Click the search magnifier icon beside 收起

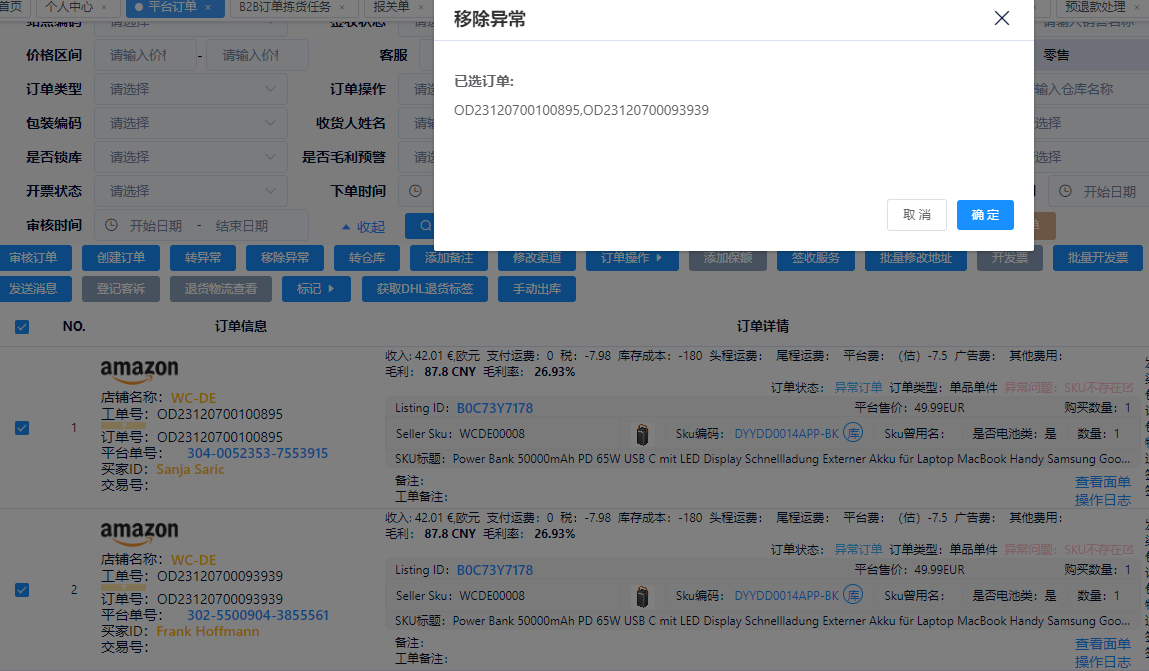(x=424, y=225)
